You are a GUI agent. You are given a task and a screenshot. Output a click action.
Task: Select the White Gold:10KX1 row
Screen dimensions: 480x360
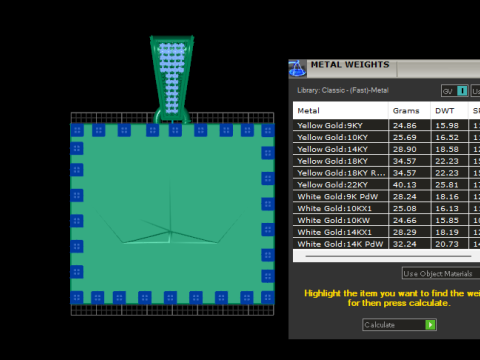[x=386, y=208]
